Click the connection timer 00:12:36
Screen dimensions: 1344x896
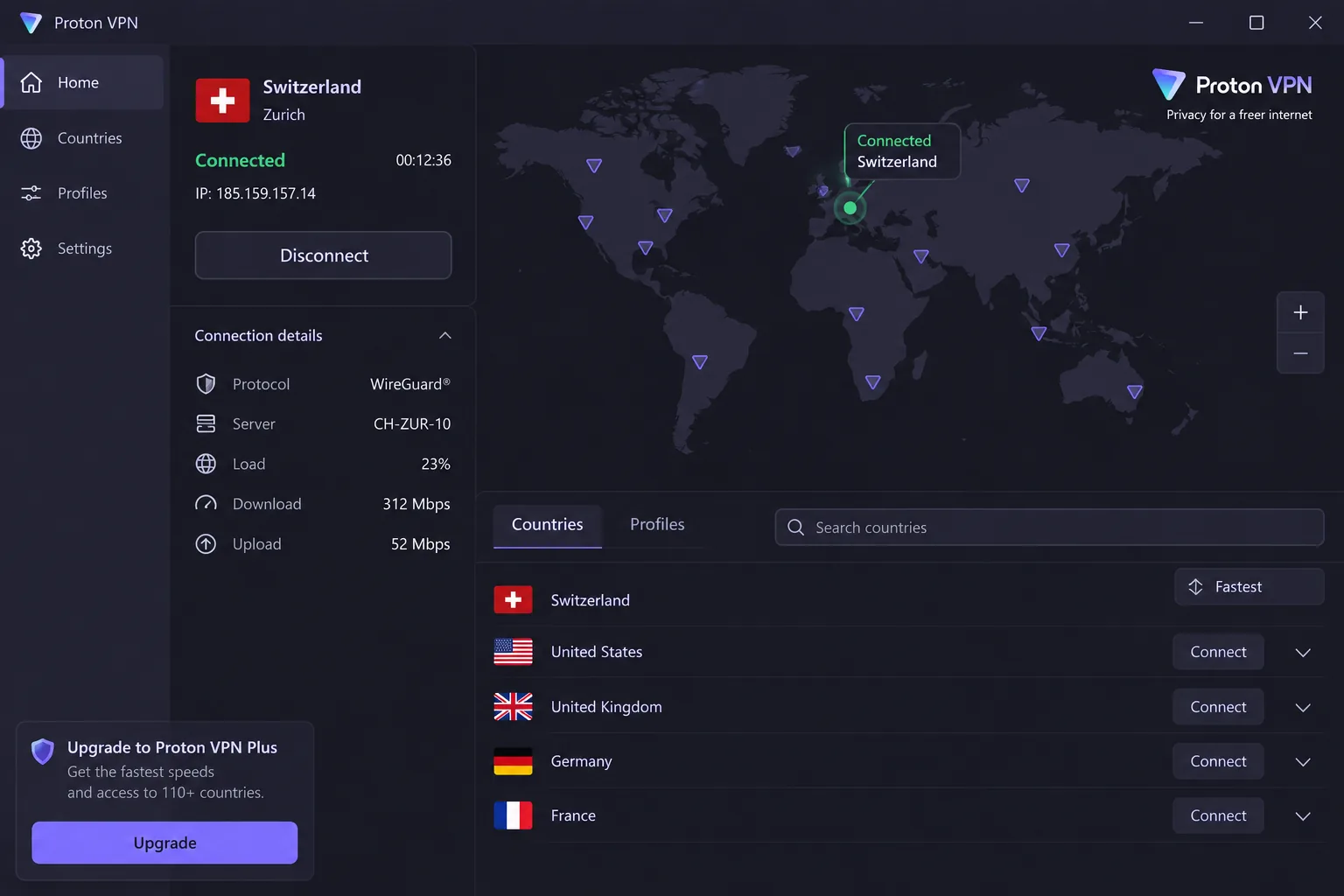[423, 160]
